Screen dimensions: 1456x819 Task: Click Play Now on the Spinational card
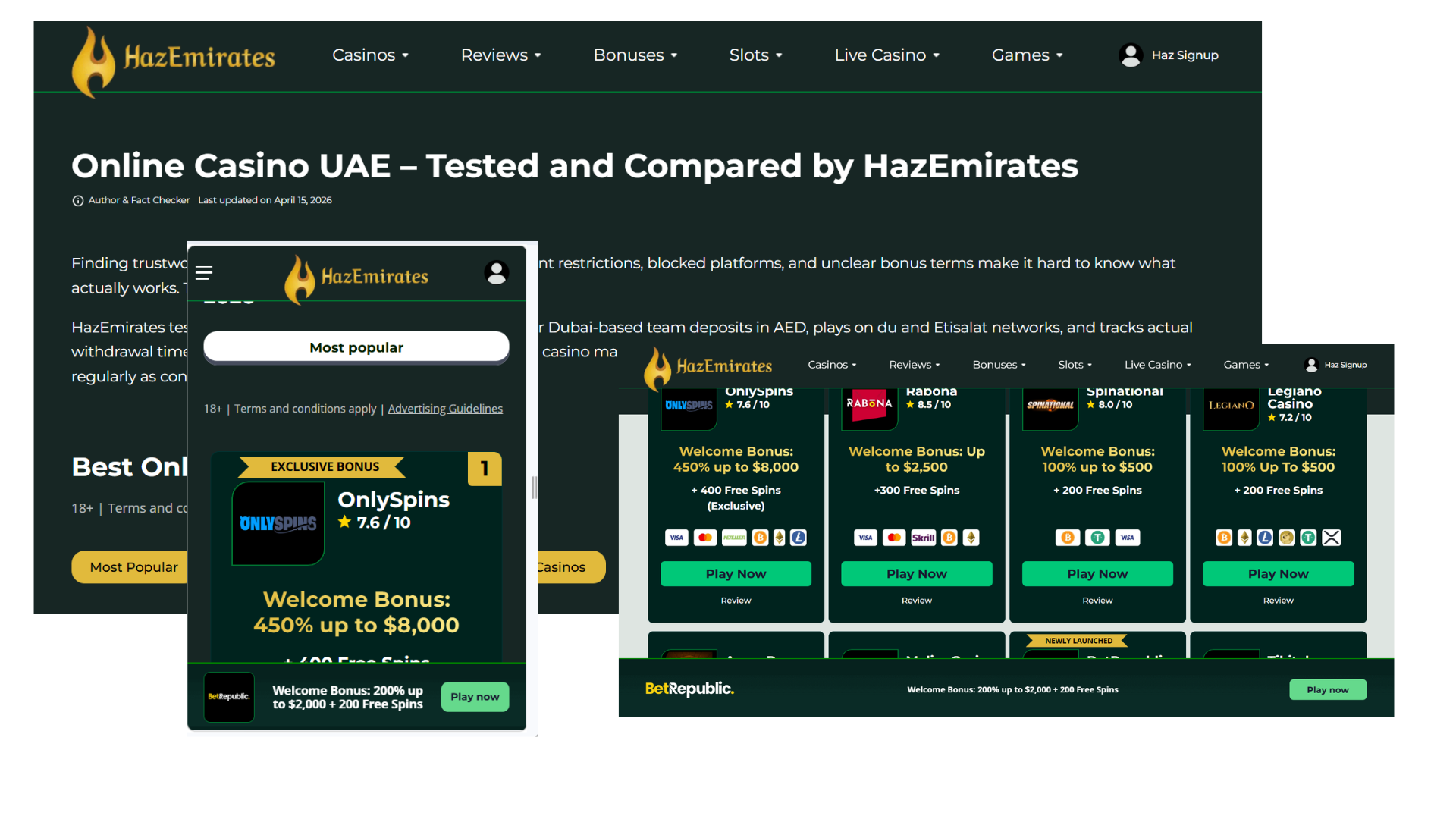(x=1097, y=574)
